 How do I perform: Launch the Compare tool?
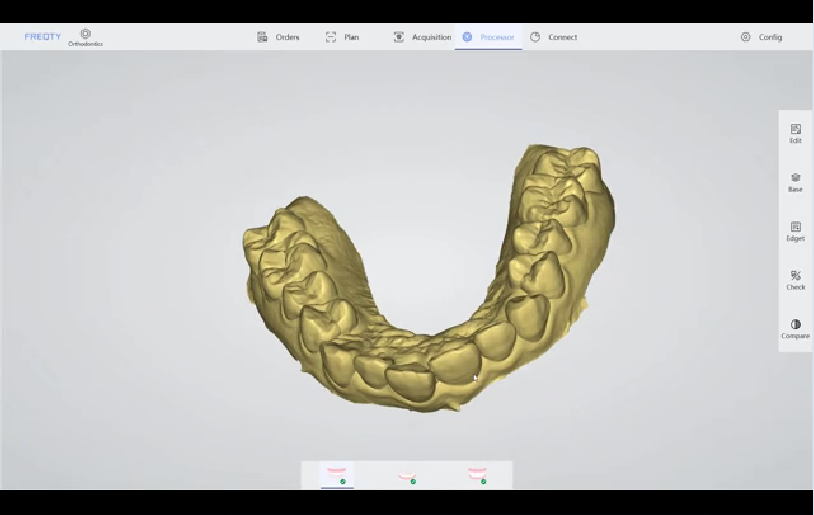(x=795, y=329)
